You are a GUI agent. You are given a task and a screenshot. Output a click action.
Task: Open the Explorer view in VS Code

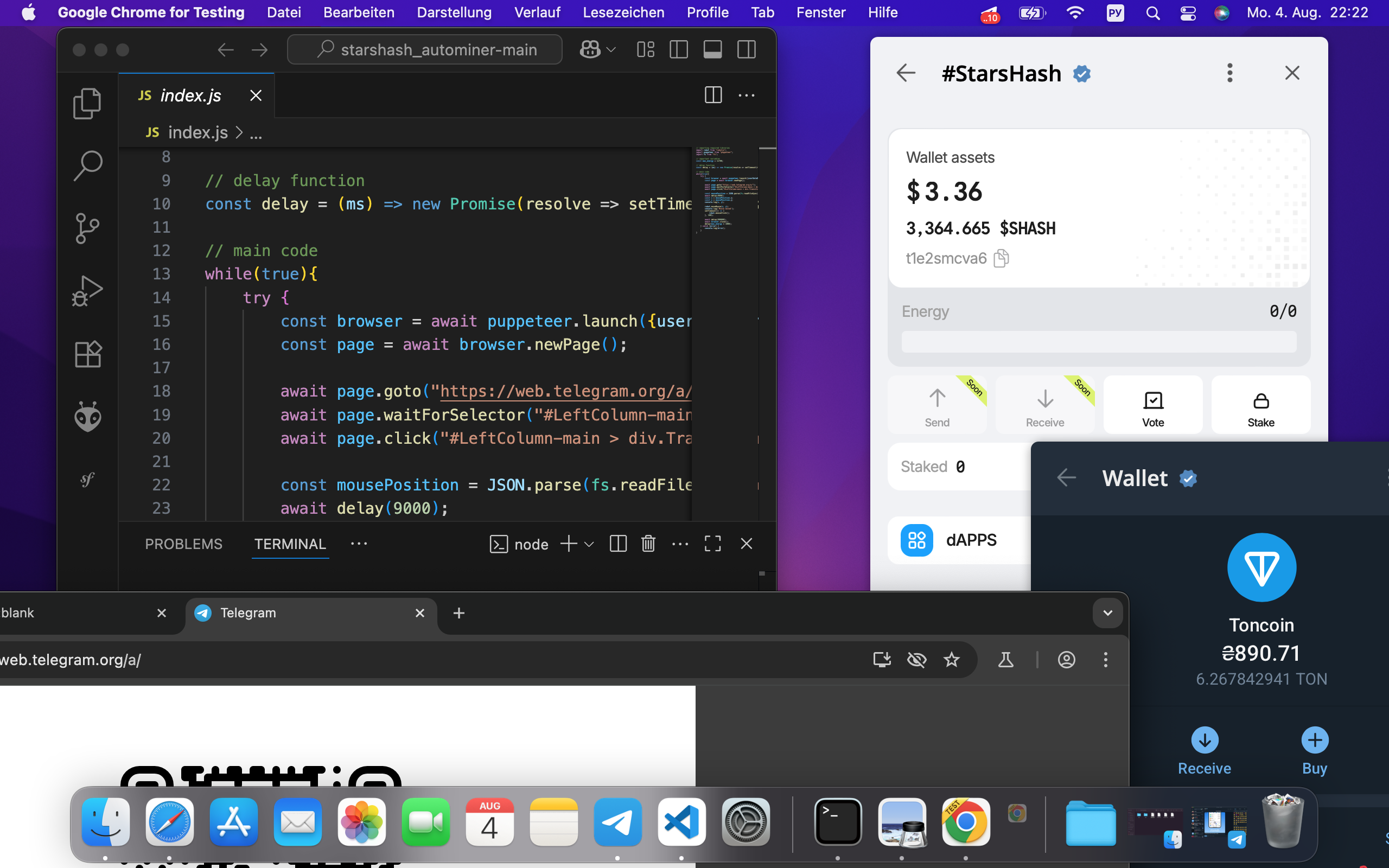click(87, 103)
